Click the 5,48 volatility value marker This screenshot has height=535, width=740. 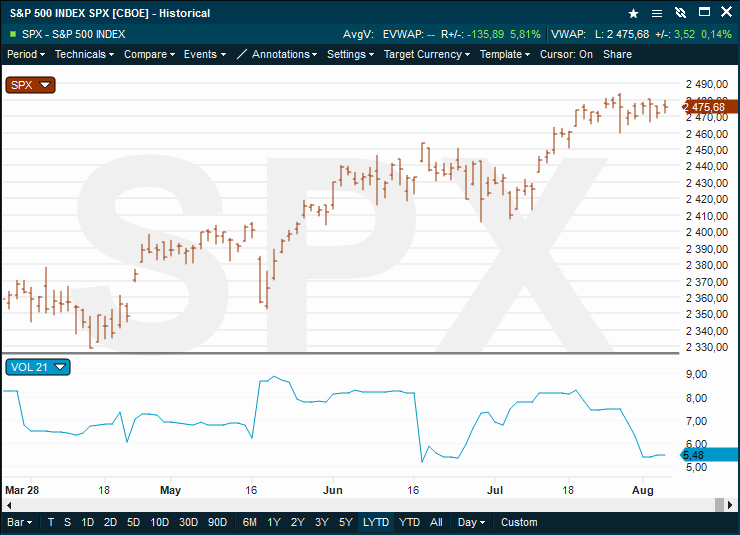pyautogui.click(x=709, y=455)
